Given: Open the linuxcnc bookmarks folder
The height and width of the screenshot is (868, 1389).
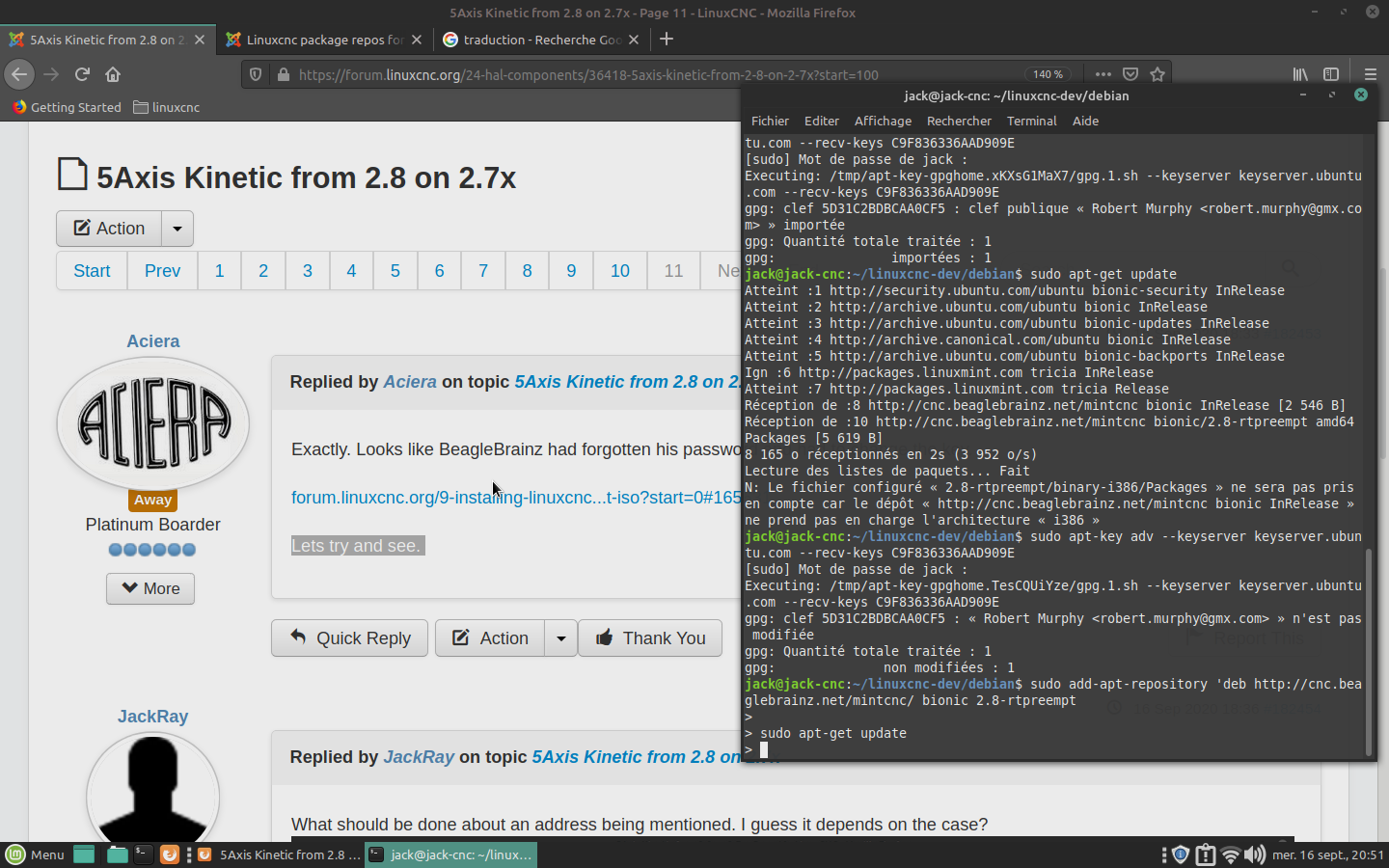Looking at the screenshot, I should [x=167, y=107].
